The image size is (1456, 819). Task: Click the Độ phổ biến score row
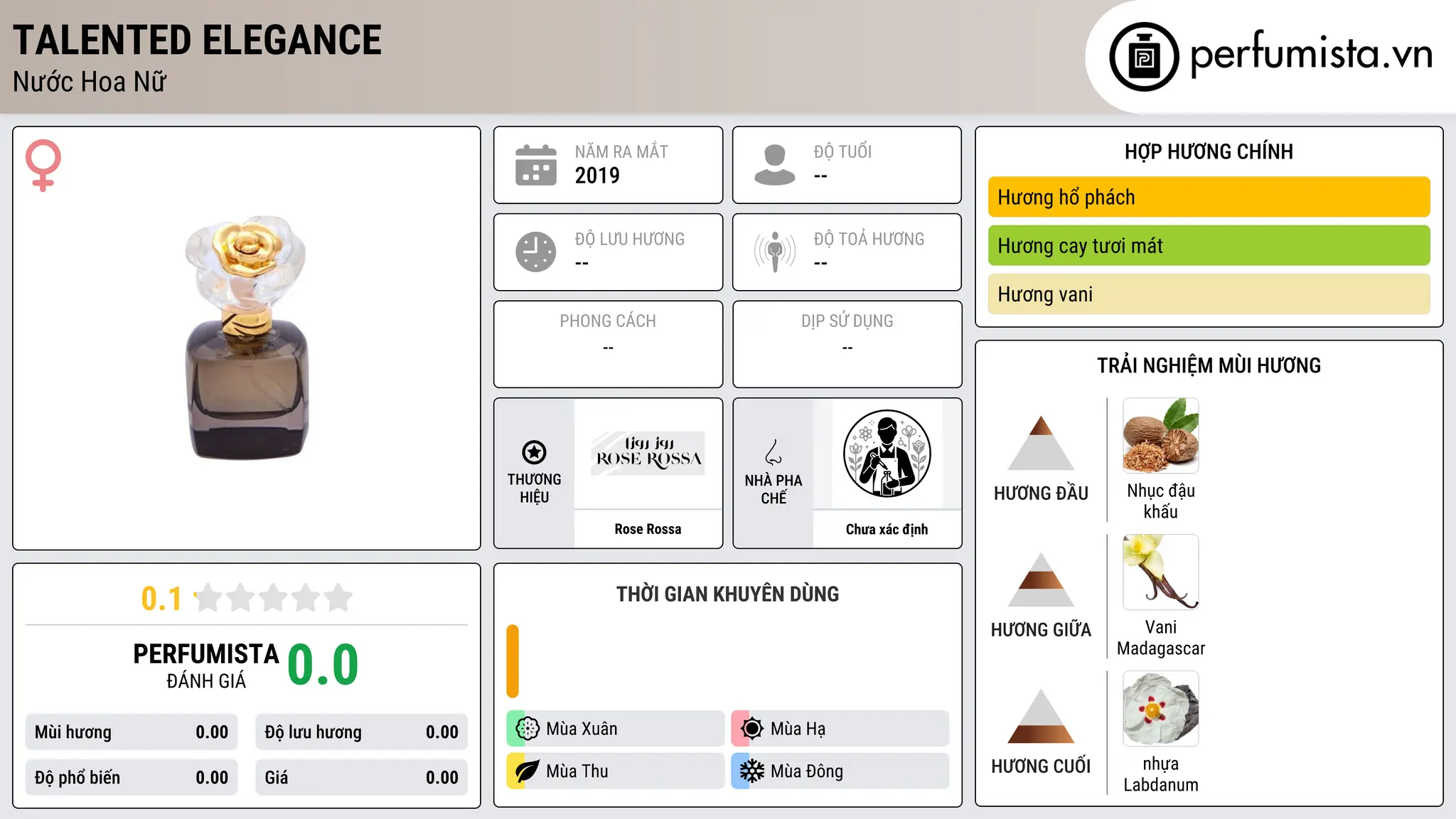(x=132, y=778)
